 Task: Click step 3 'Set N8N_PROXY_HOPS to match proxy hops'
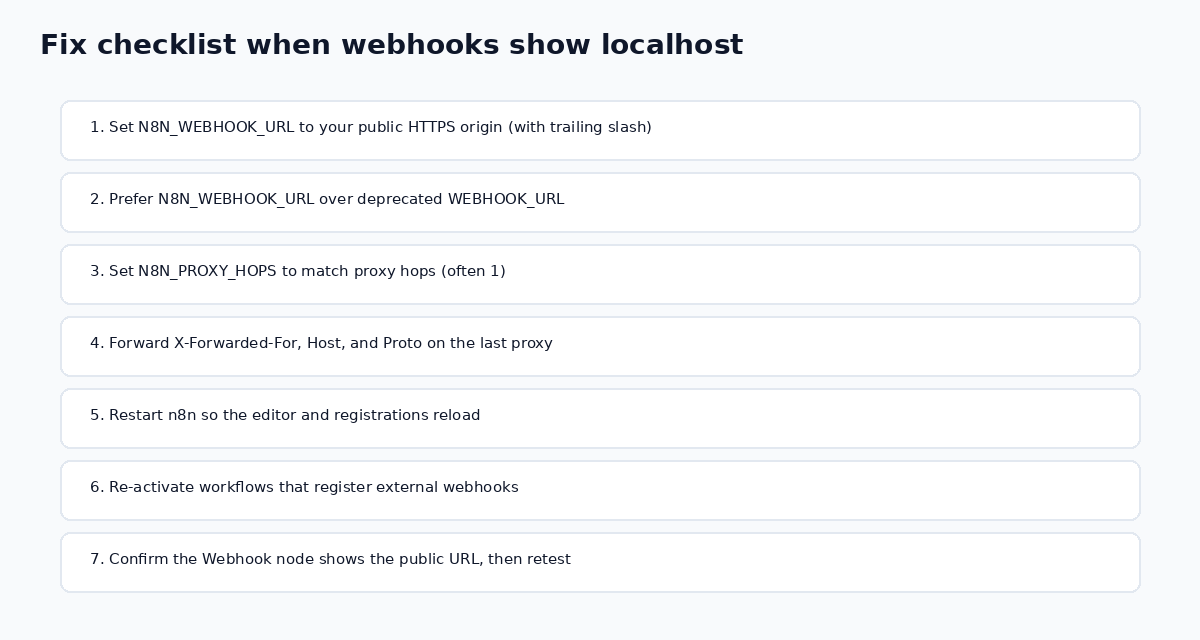[600, 274]
